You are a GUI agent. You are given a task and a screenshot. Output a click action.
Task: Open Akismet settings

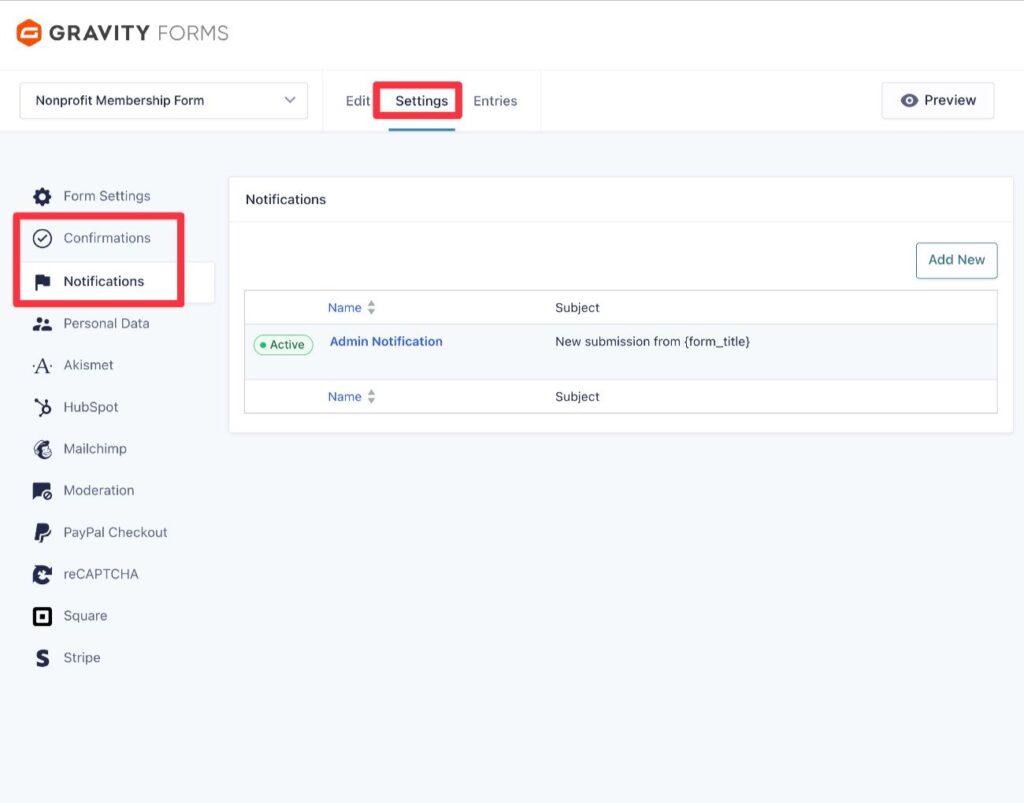tap(88, 365)
